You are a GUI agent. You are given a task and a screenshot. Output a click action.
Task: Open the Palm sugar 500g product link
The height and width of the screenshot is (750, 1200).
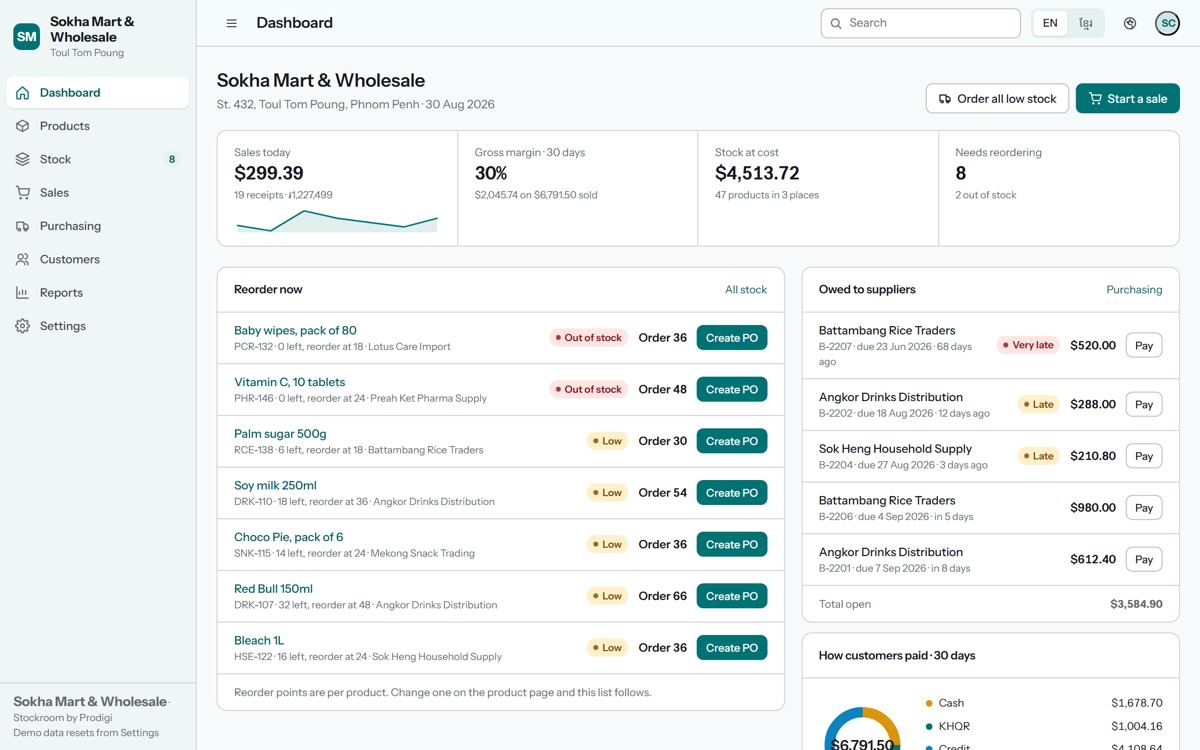tap(280, 434)
